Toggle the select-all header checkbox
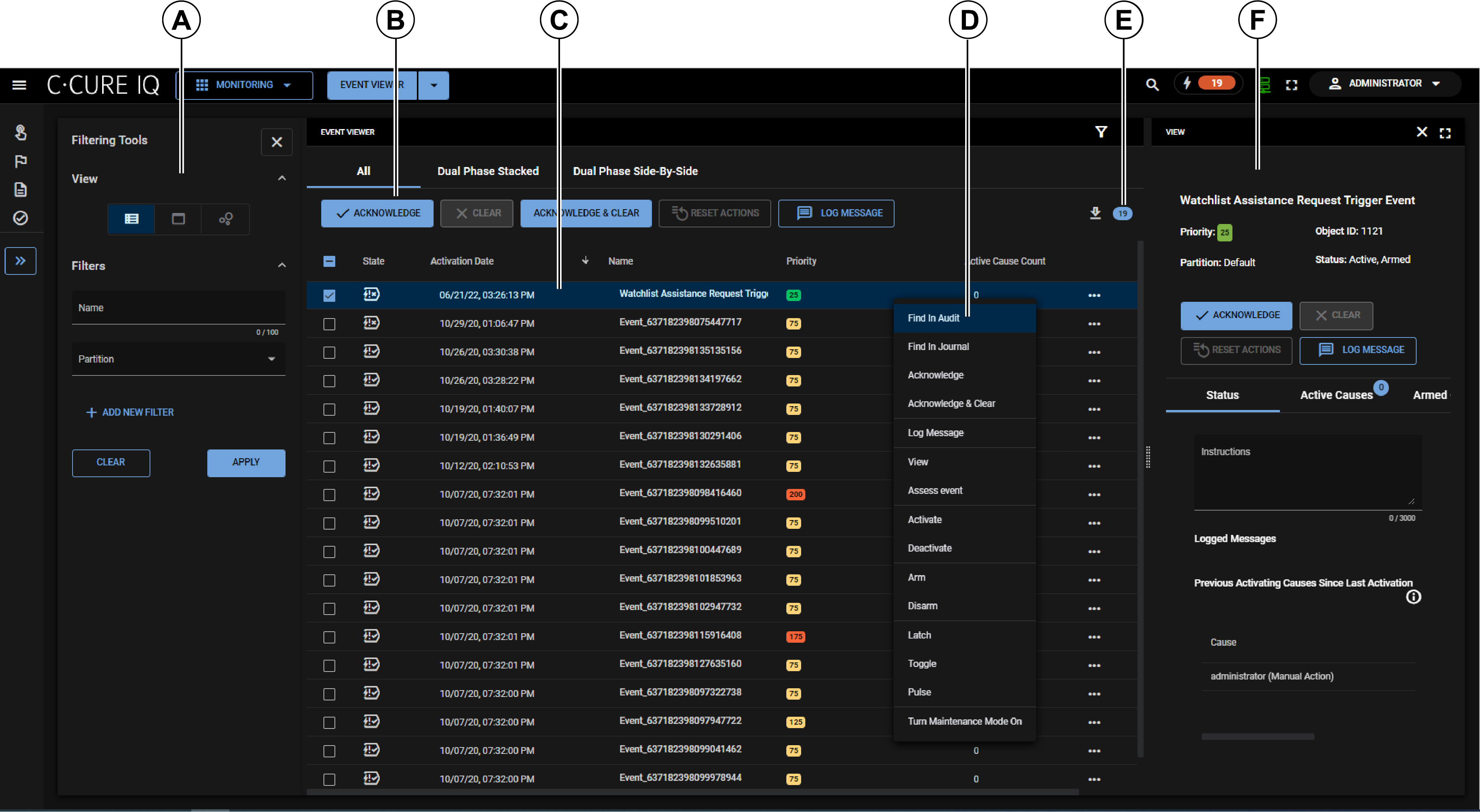Screen dimensions: 1480x812 [329, 261]
